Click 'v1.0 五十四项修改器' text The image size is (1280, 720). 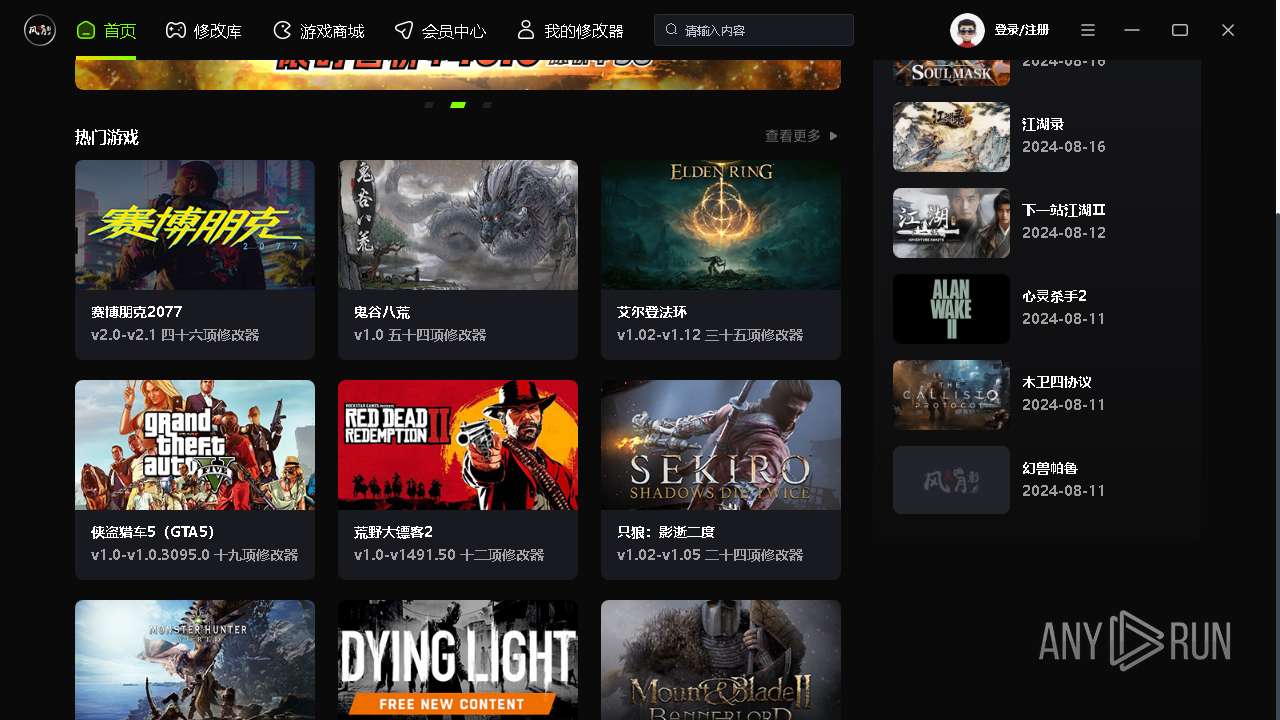[420, 335]
